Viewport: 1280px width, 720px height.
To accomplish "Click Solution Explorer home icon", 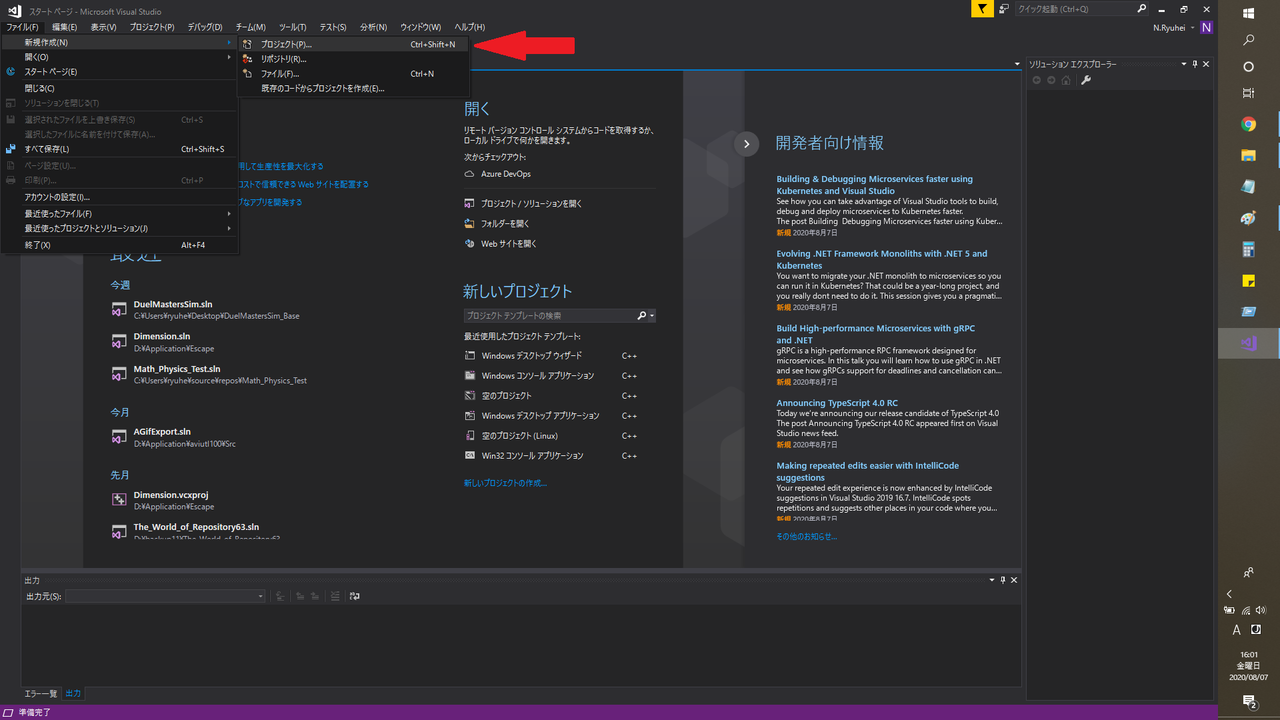I will [1066, 80].
